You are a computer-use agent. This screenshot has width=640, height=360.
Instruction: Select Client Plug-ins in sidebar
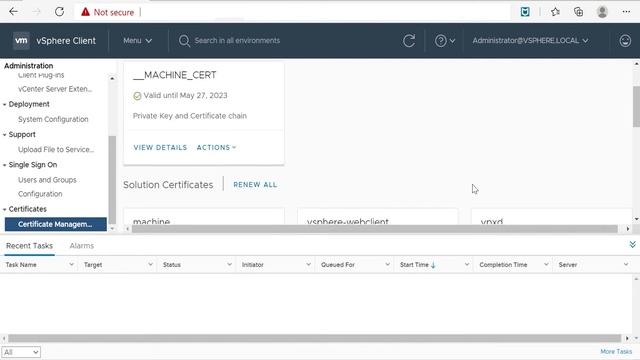[x=41, y=75]
